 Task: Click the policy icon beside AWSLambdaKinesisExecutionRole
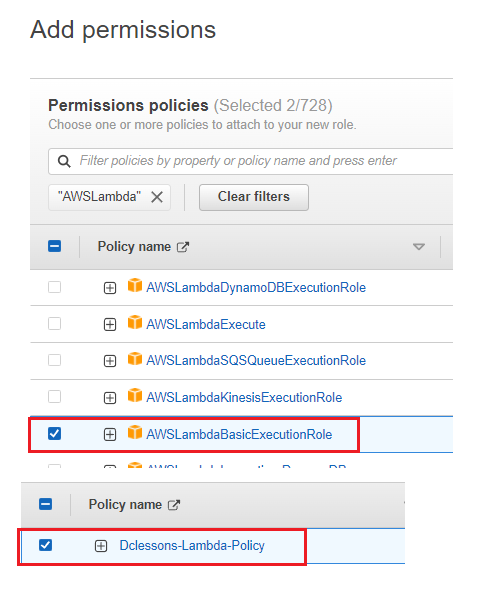pos(135,395)
